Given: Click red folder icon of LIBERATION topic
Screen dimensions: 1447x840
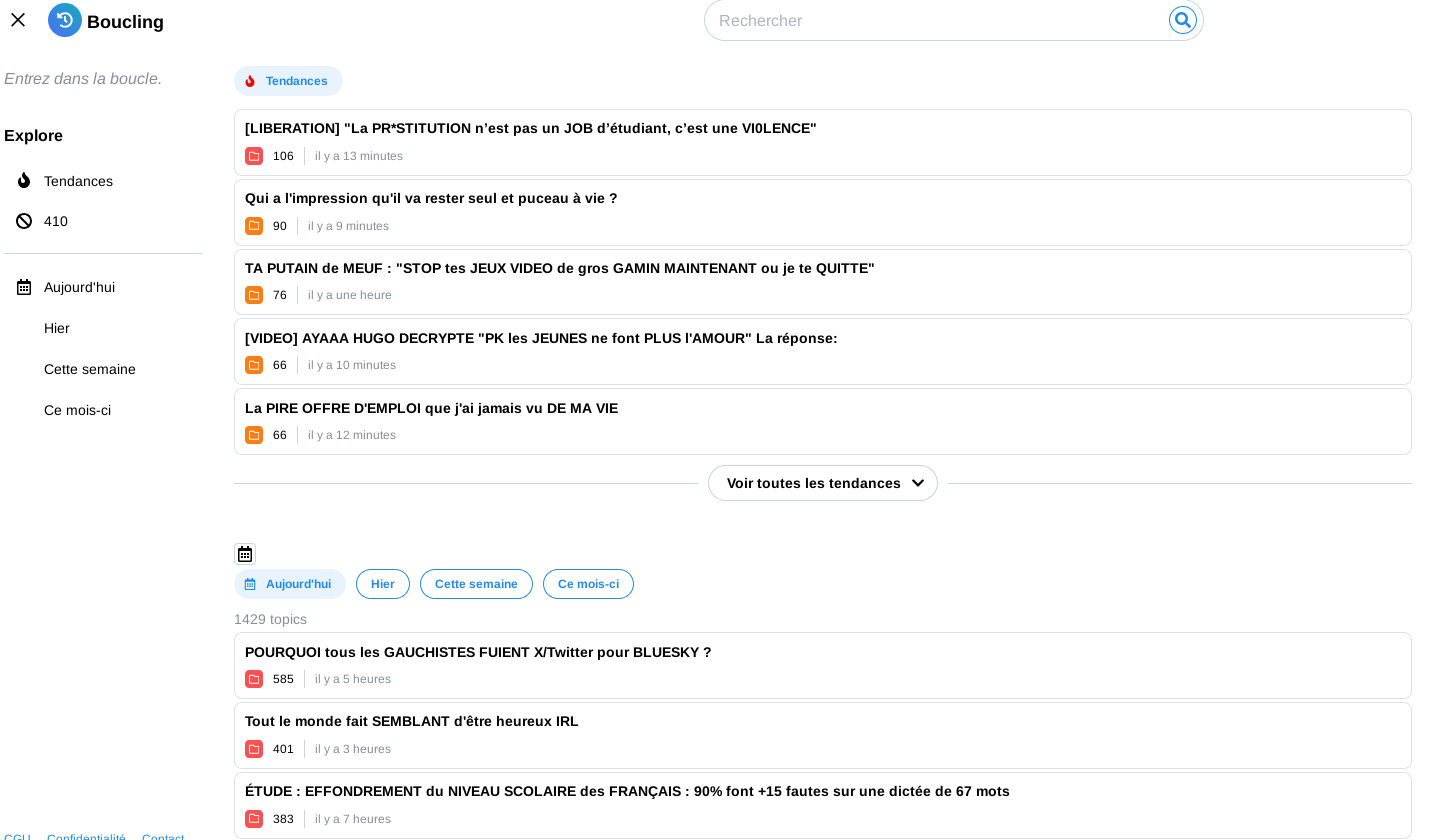Looking at the screenshot, I should [x=254, y=156].
